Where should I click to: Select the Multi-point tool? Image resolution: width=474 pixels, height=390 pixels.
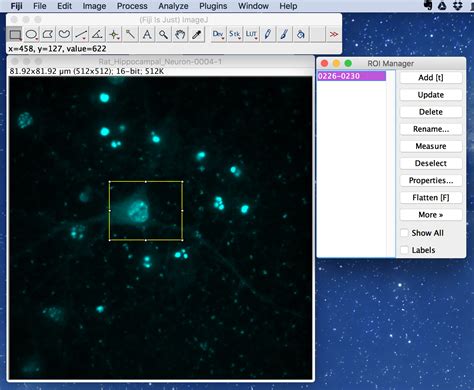click(x=114, y=34)
